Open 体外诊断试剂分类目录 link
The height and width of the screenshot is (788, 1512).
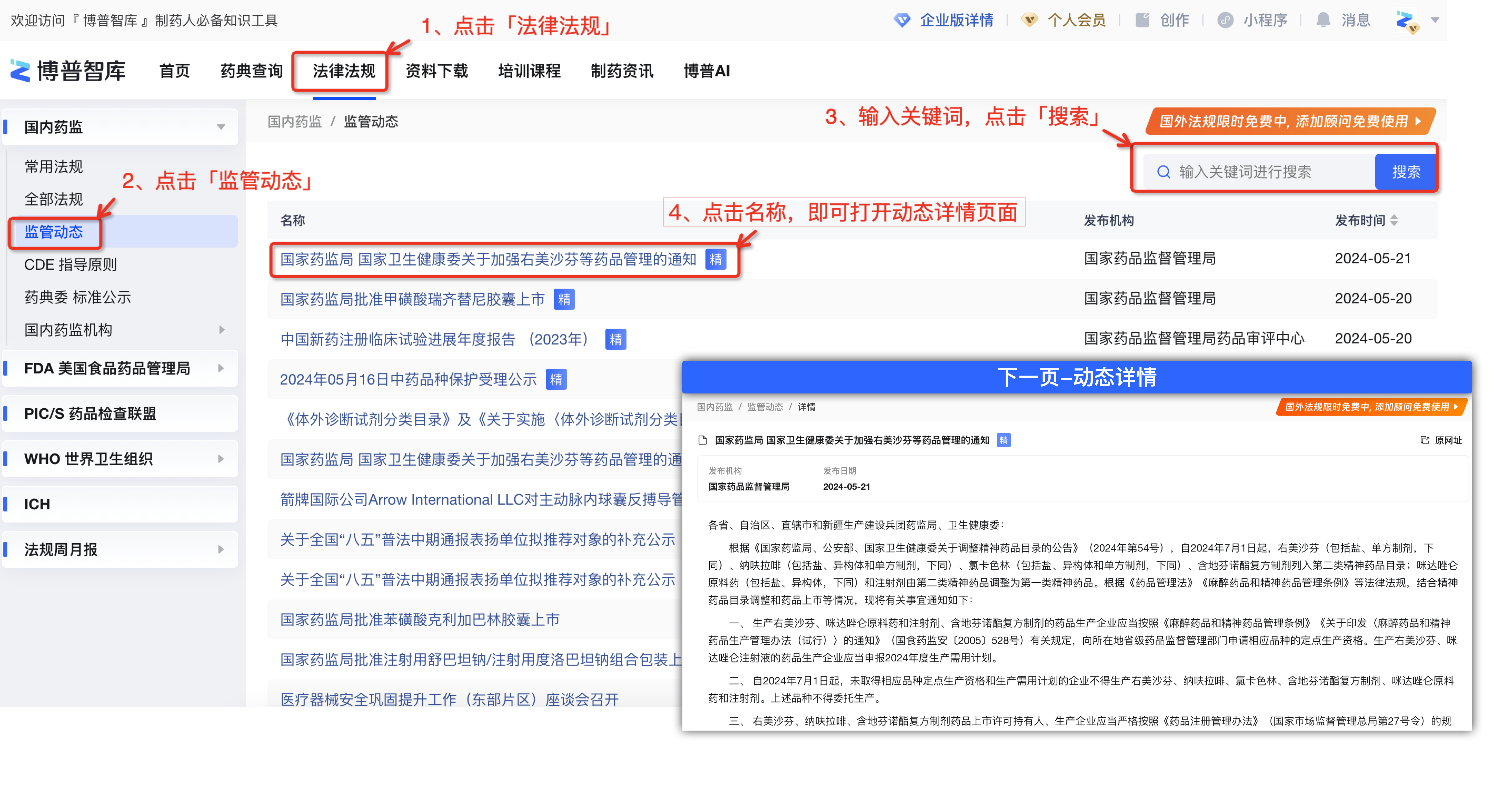tap(481, 419)
